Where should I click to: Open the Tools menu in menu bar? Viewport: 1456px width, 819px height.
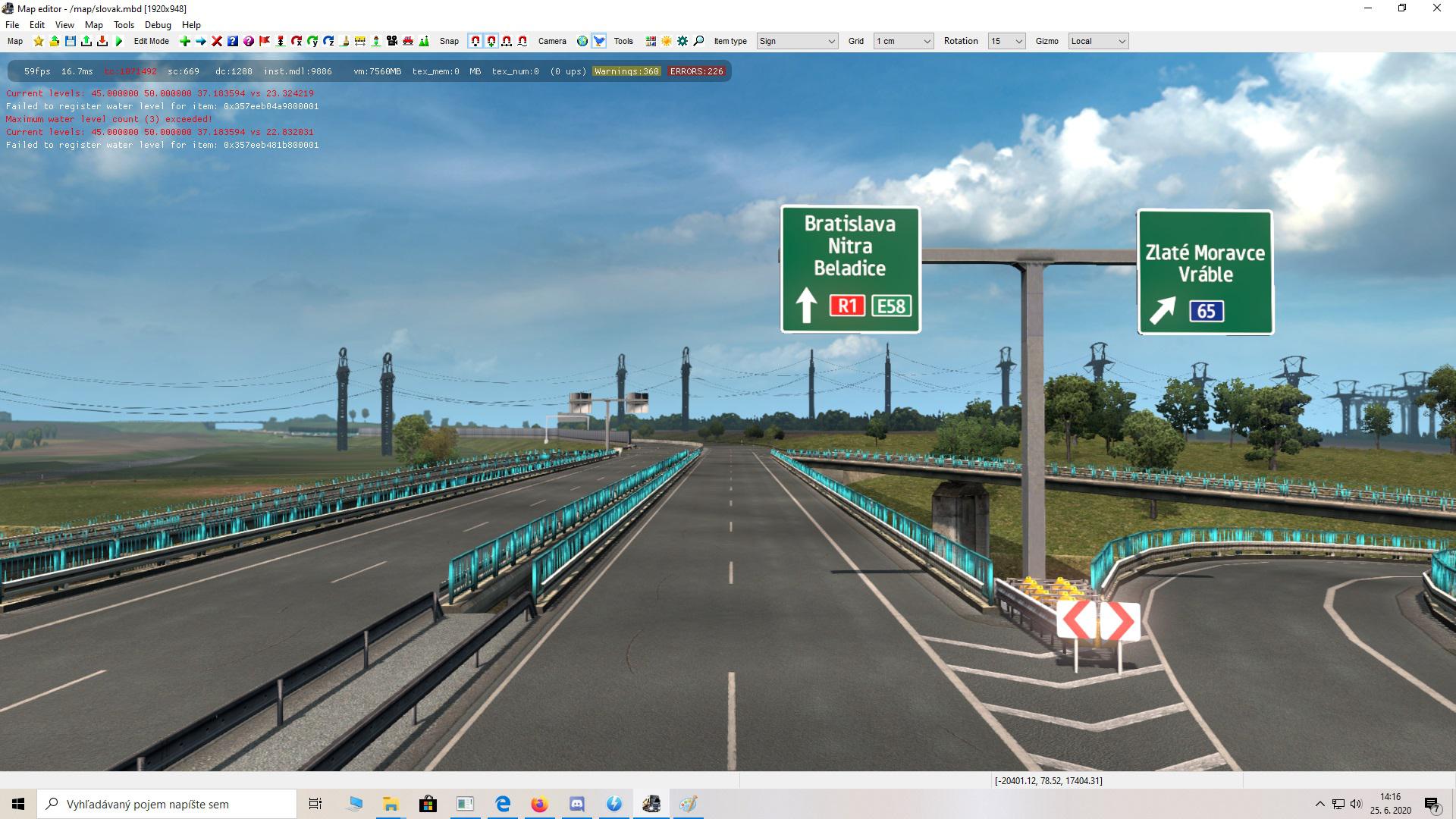[x=124, y=25]
